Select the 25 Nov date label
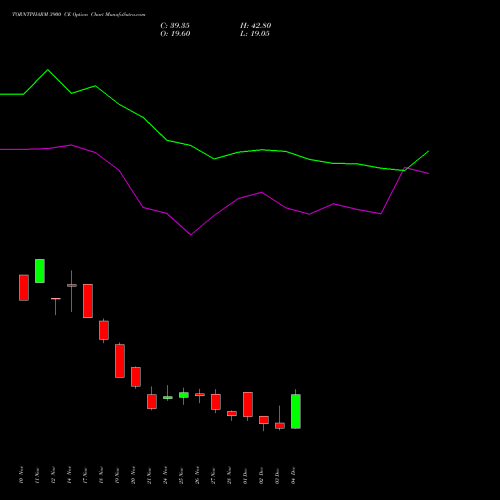The width and height of the screenshot is (500, 500). coord(181,475)
